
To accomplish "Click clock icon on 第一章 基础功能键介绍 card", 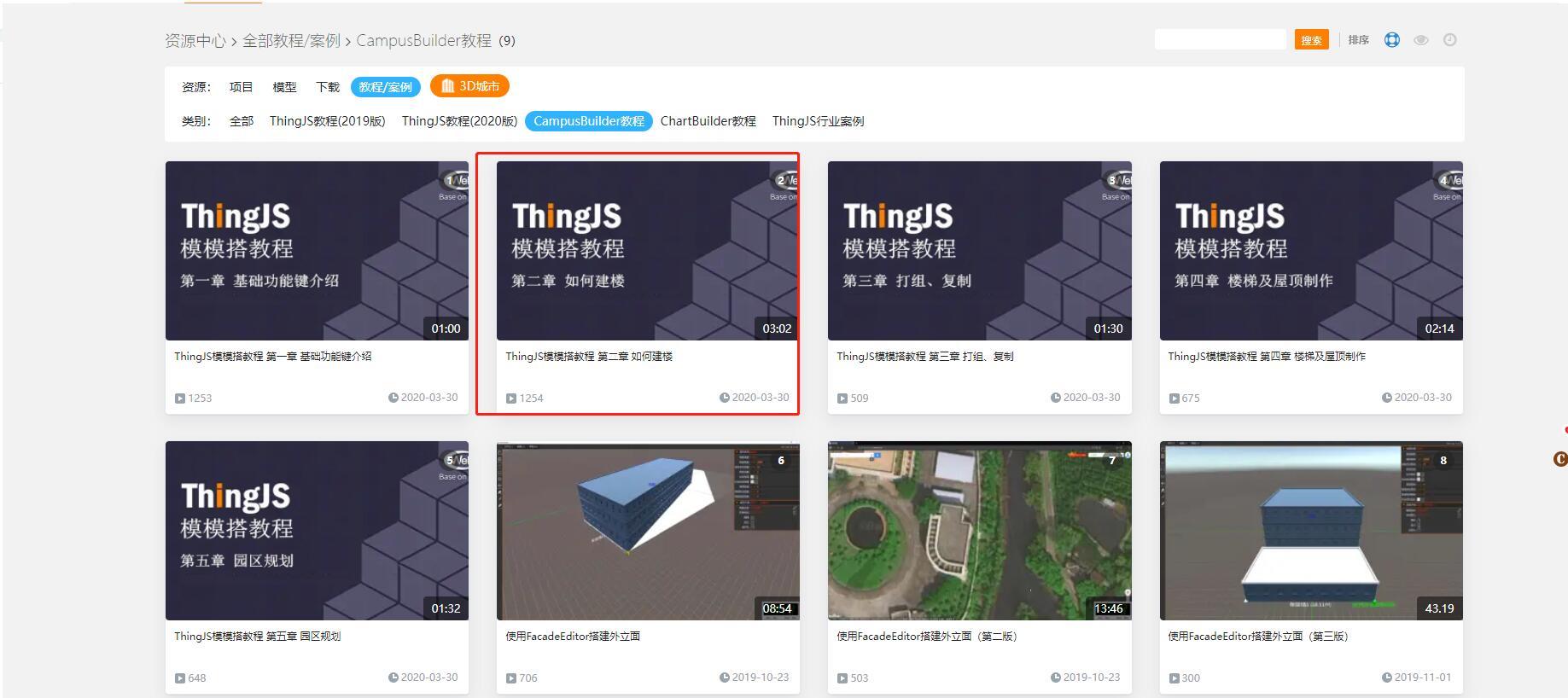I will (x=393, y=398).
